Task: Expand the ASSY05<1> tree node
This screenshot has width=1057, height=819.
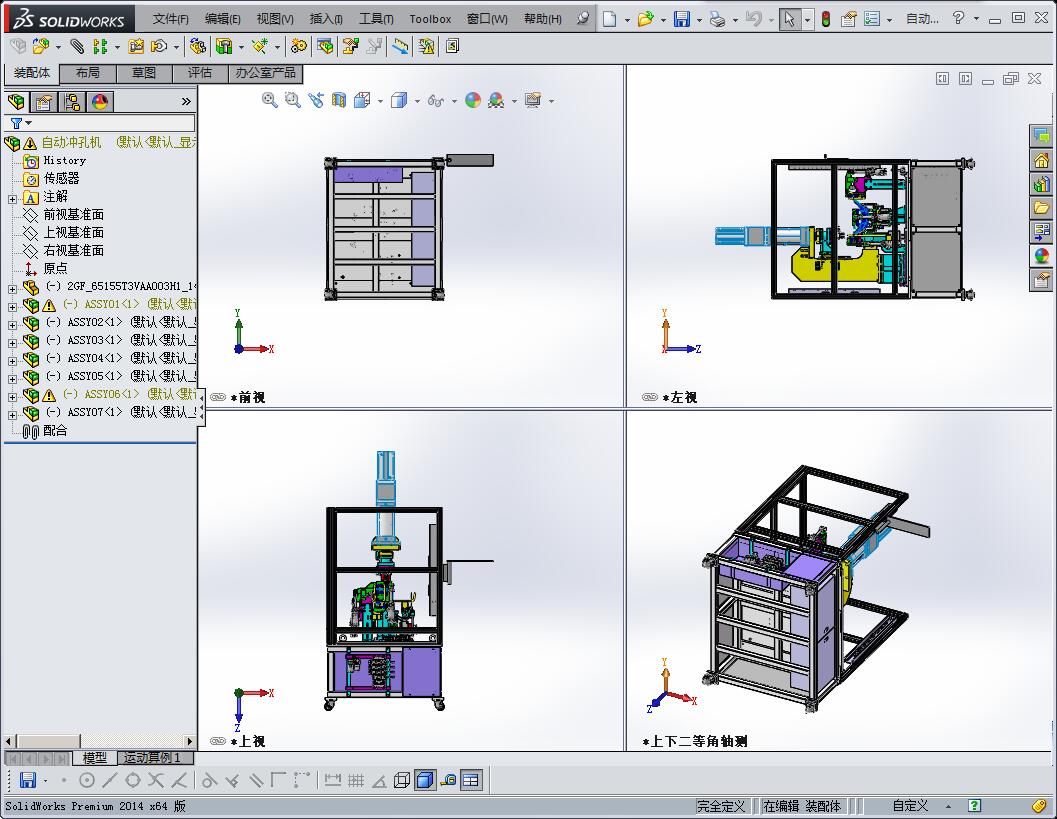Action: pos(12,378)
